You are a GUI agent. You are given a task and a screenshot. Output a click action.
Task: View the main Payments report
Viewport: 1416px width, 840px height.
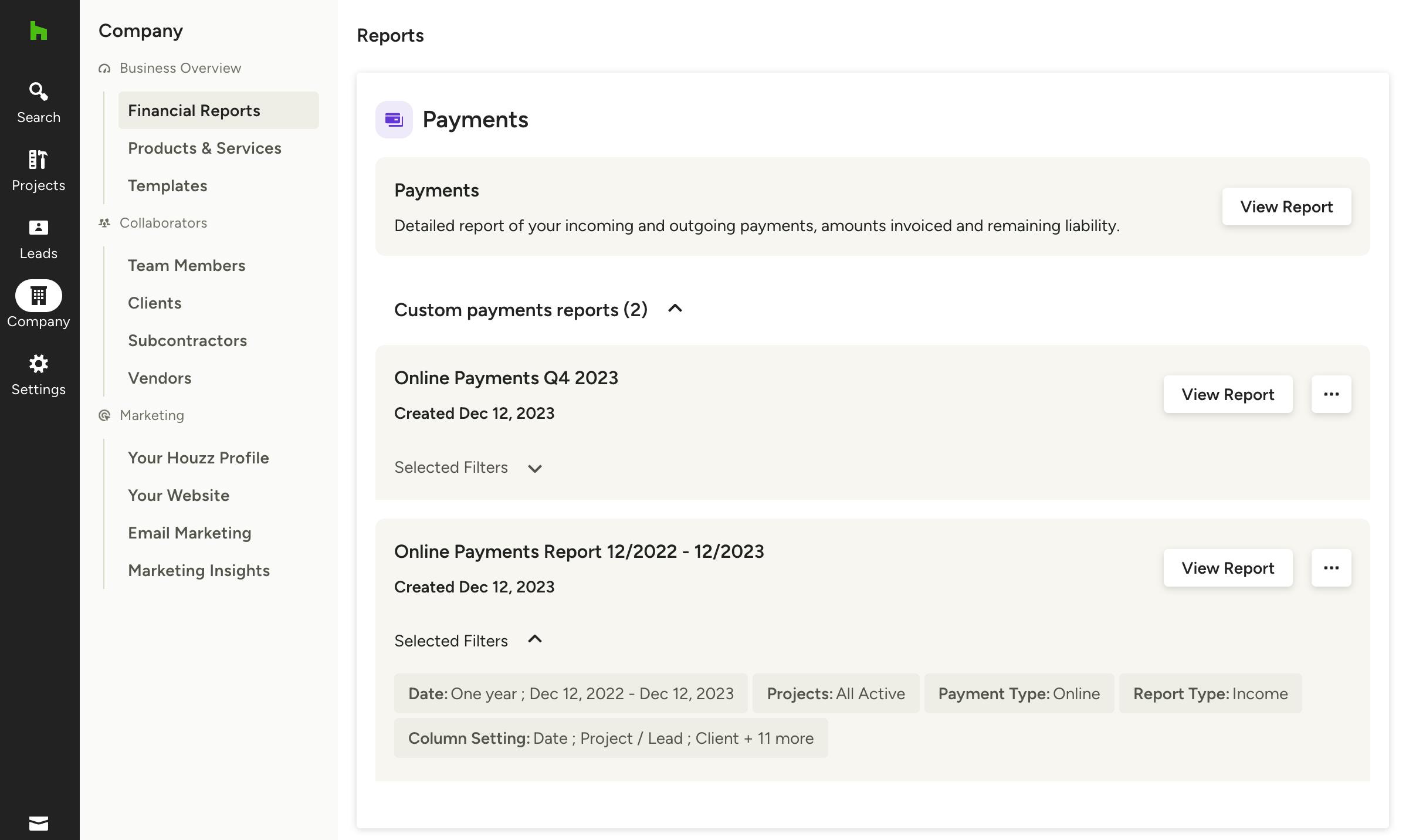[1286, 206]
